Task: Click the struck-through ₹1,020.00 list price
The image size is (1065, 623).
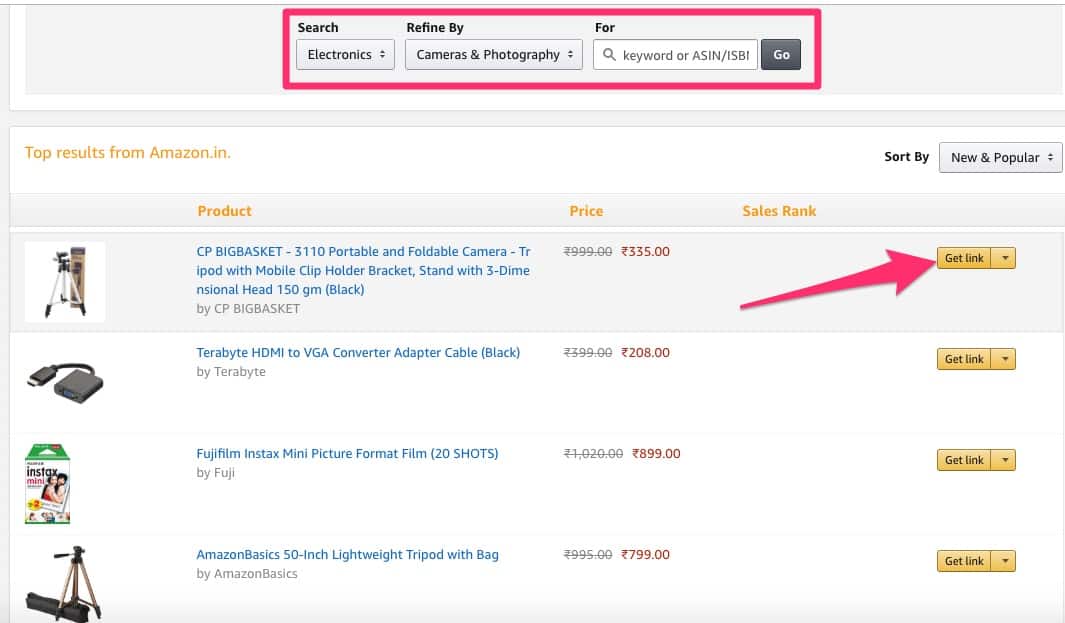Action: tap(593, 454)
